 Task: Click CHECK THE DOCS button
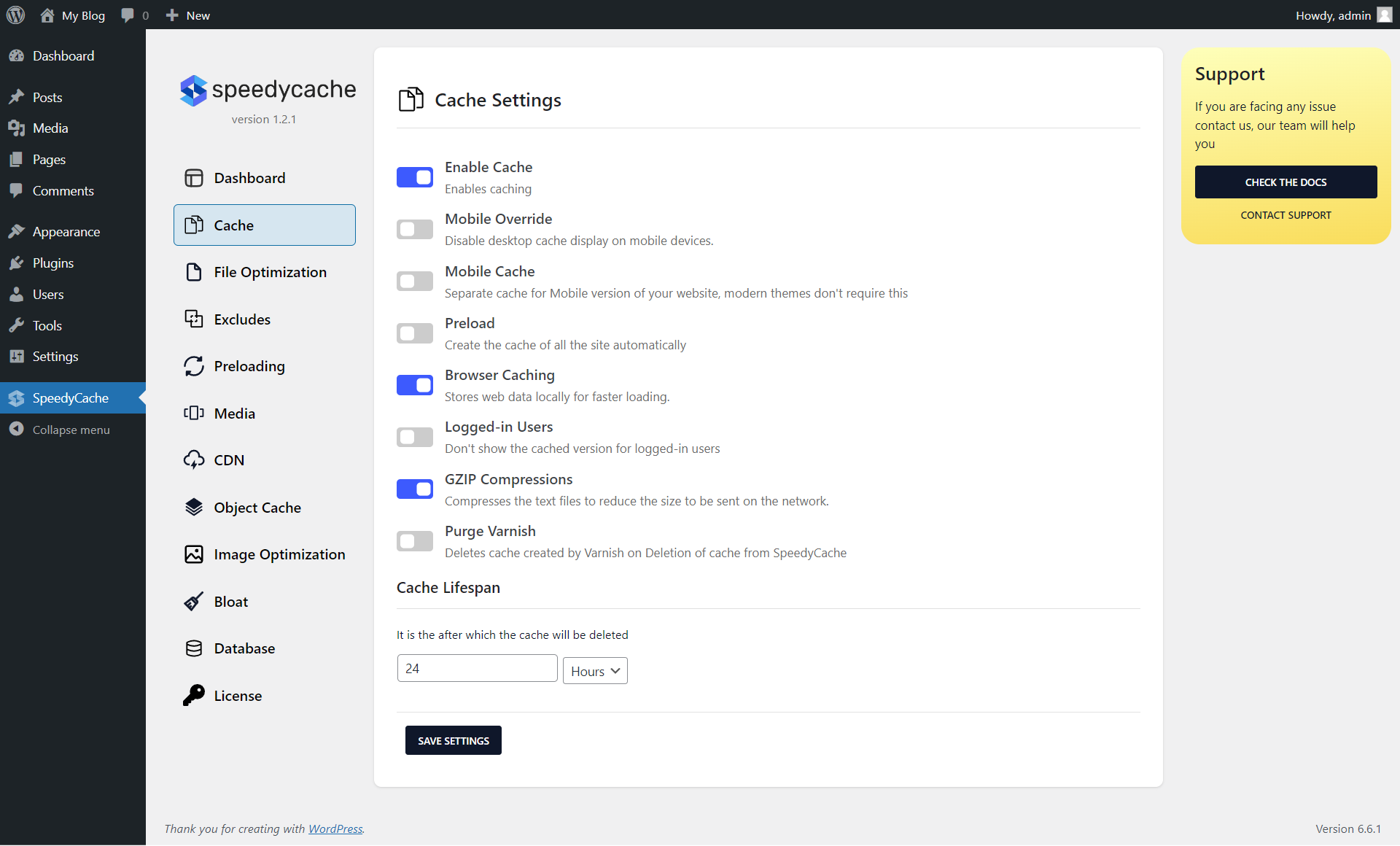coord(1286,182)
